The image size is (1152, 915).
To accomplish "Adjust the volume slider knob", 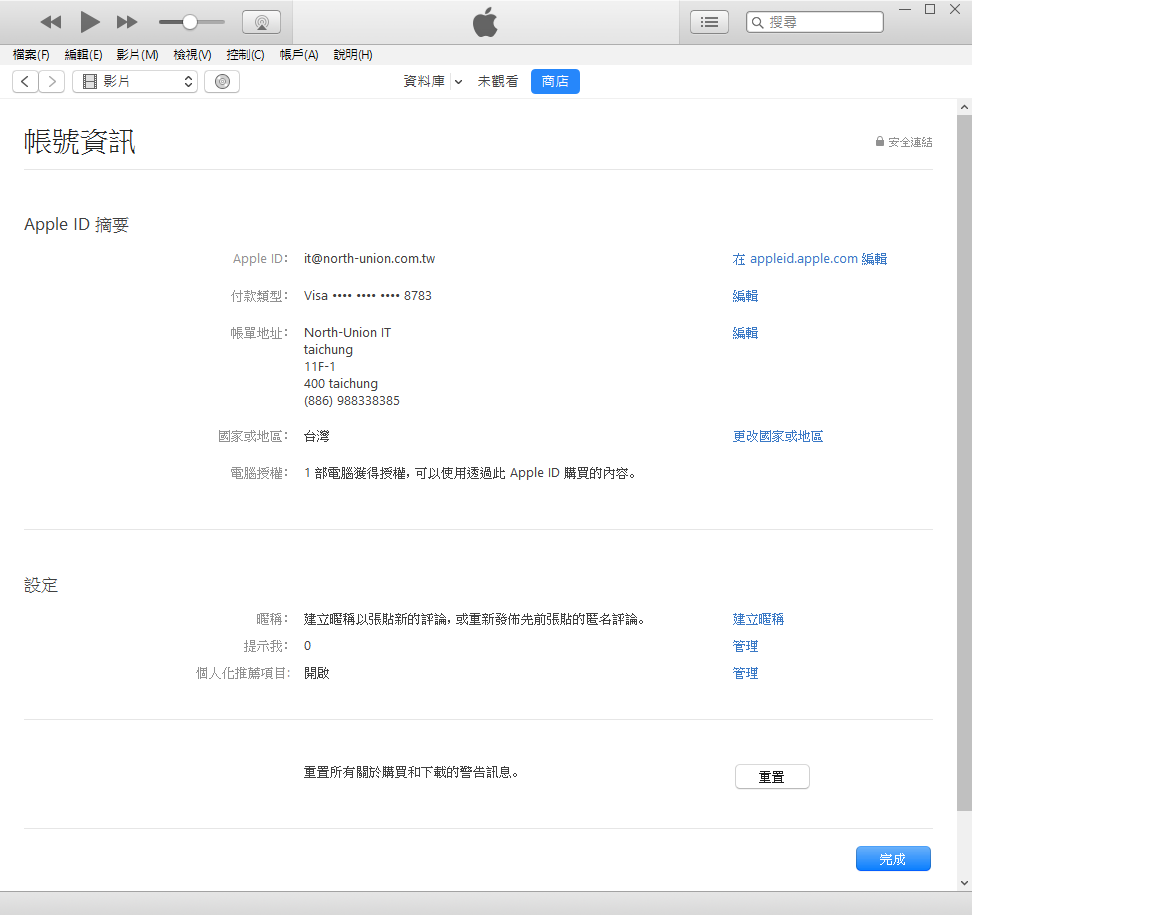I will pos(189,22).
